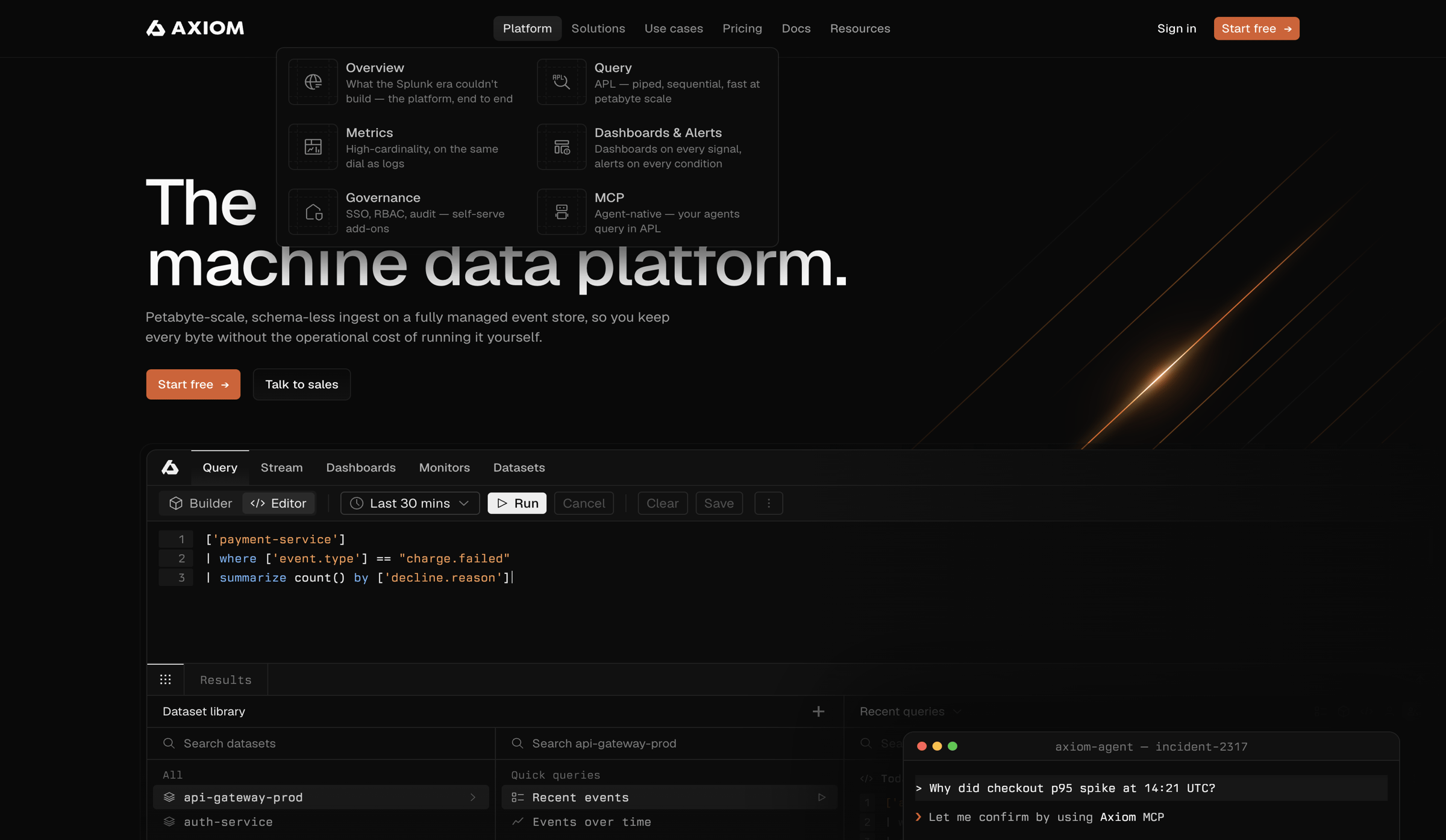Open the Overview menu entry
The width and height of the screenshot is (1446, 840).
(402, 82)
